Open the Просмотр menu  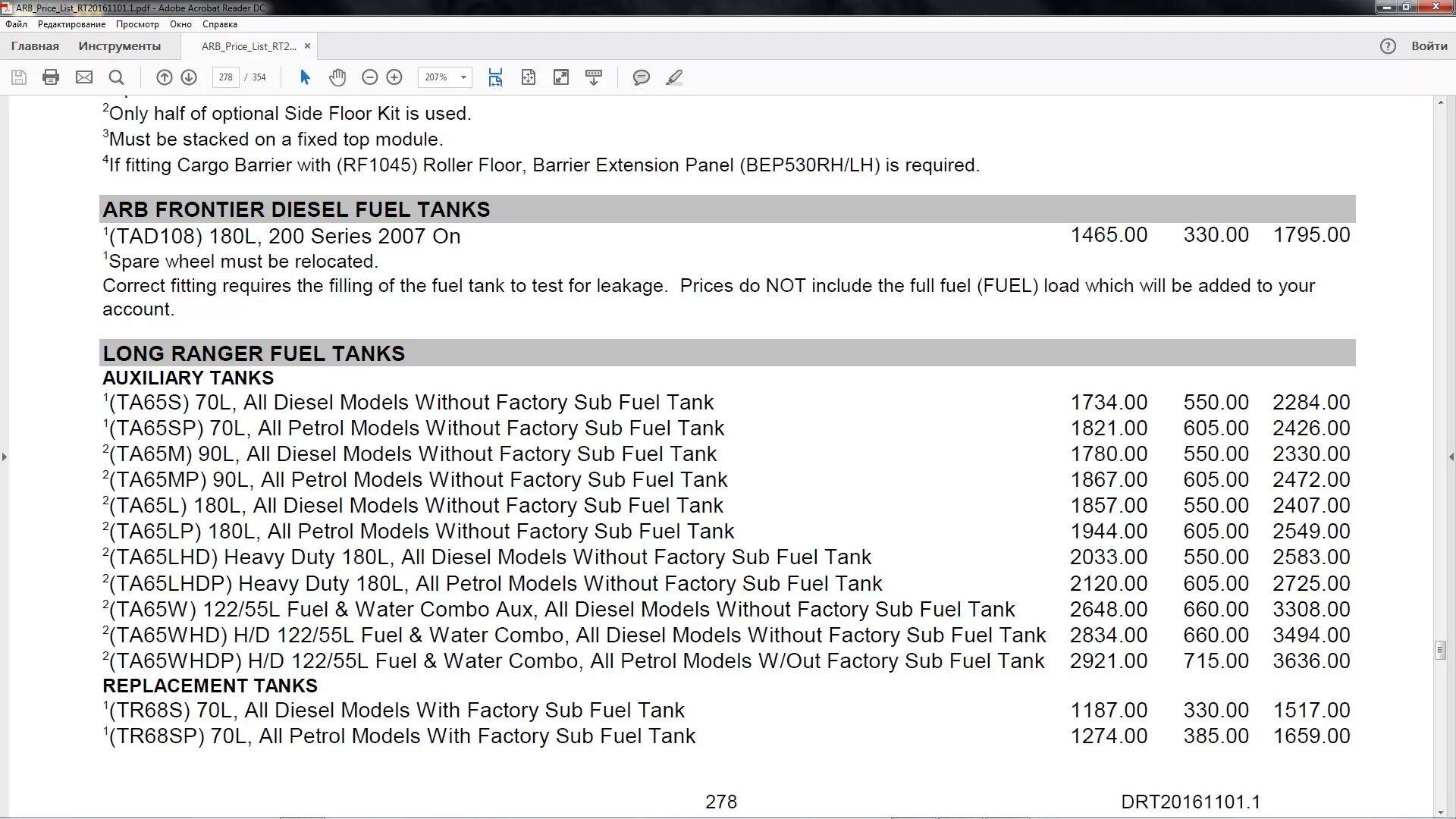tap(137, 24)
